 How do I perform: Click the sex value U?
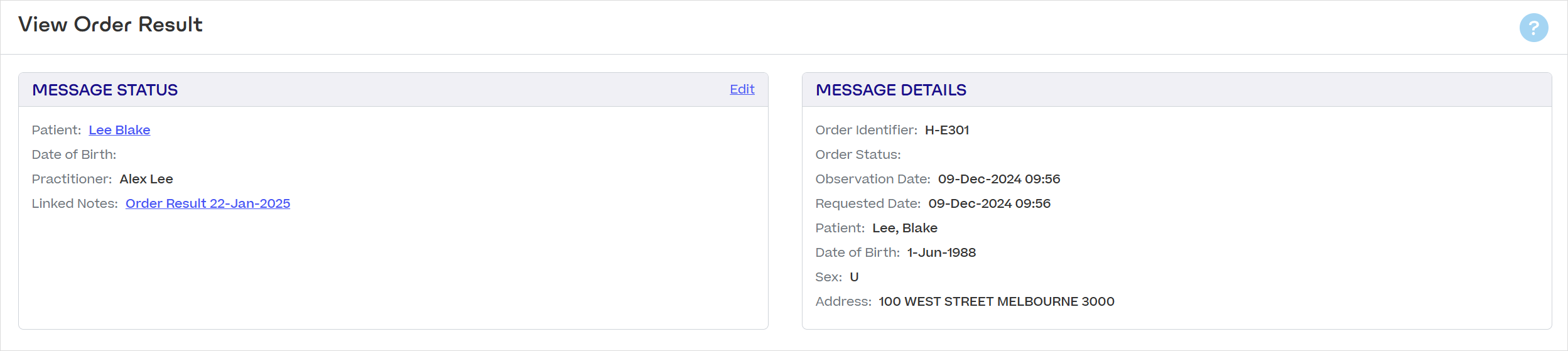pos(854,277)
